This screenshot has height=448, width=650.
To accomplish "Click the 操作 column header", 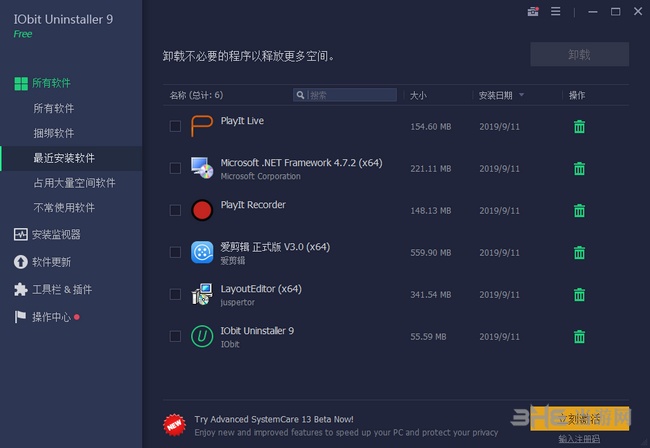I will (x=577, y=95).
